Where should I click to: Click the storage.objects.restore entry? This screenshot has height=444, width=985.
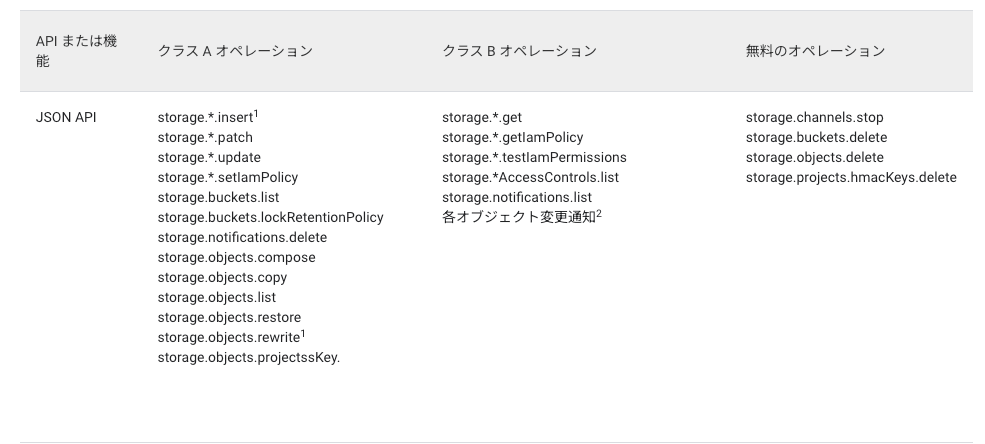point(229,317)
